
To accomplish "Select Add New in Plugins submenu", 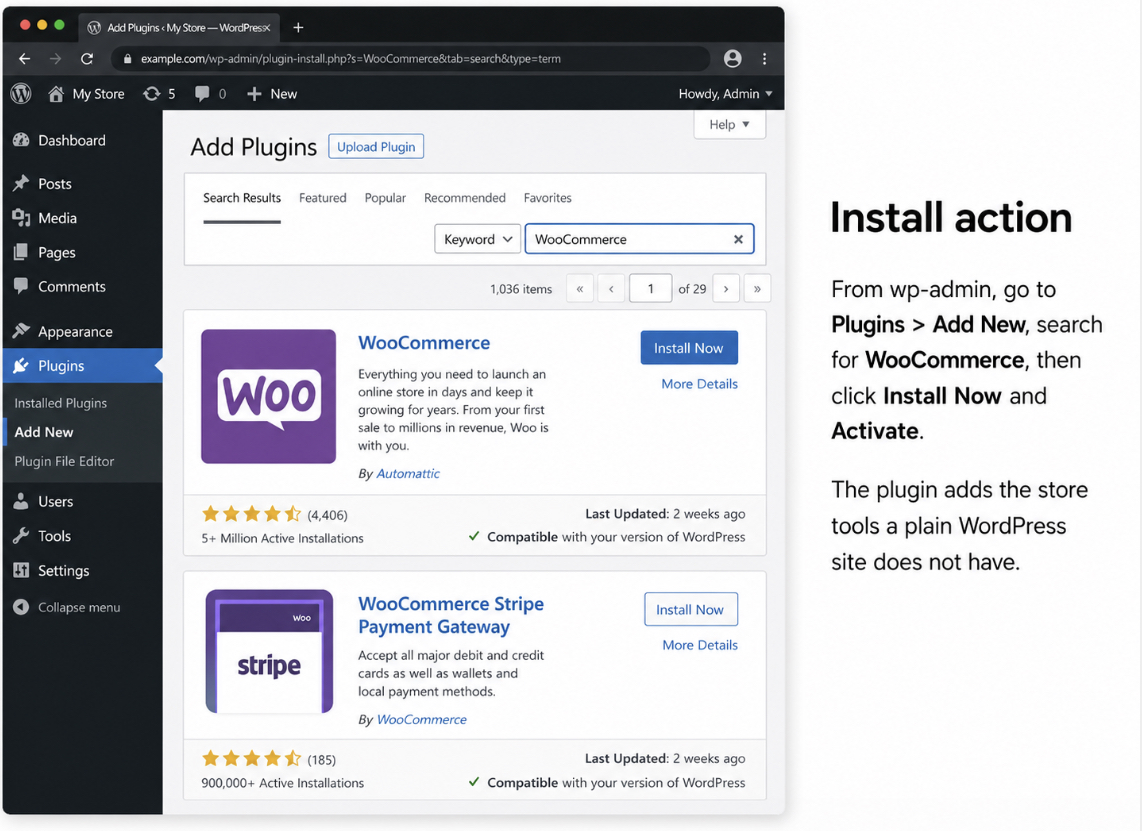I will (44, 432).
